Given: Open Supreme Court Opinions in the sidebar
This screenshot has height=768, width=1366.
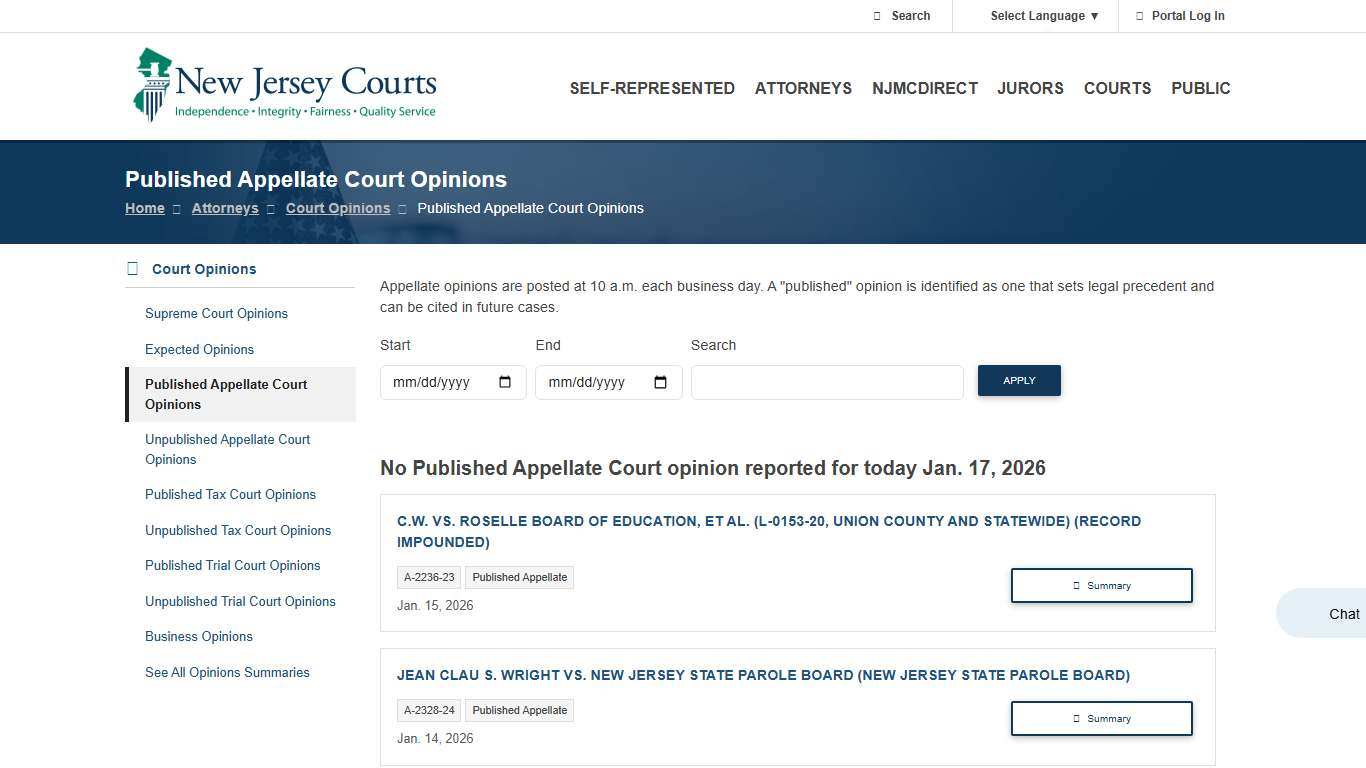Looking at the screenshot, I should tap(216, 313).
